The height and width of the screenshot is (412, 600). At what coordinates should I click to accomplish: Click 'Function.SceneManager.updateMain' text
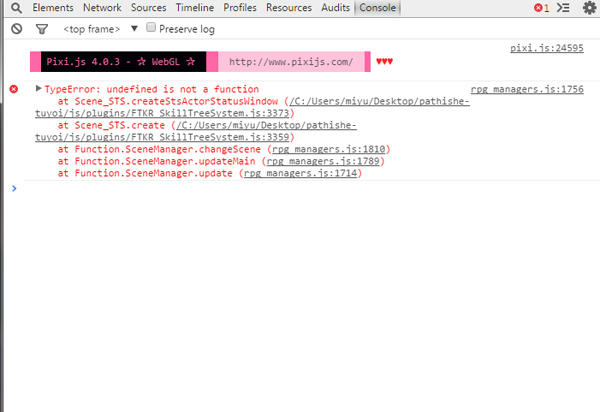165,161
